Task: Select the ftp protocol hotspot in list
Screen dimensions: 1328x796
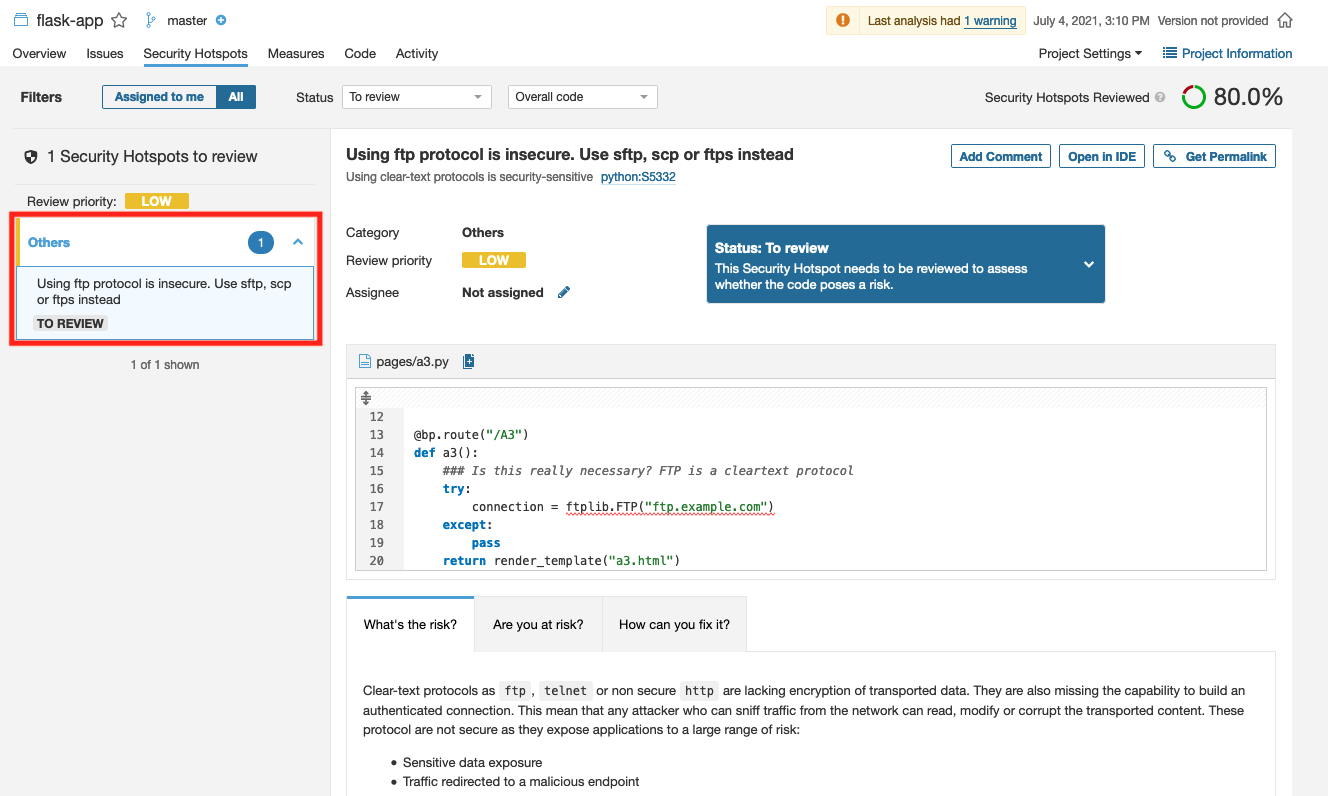Action: point(165,303)
